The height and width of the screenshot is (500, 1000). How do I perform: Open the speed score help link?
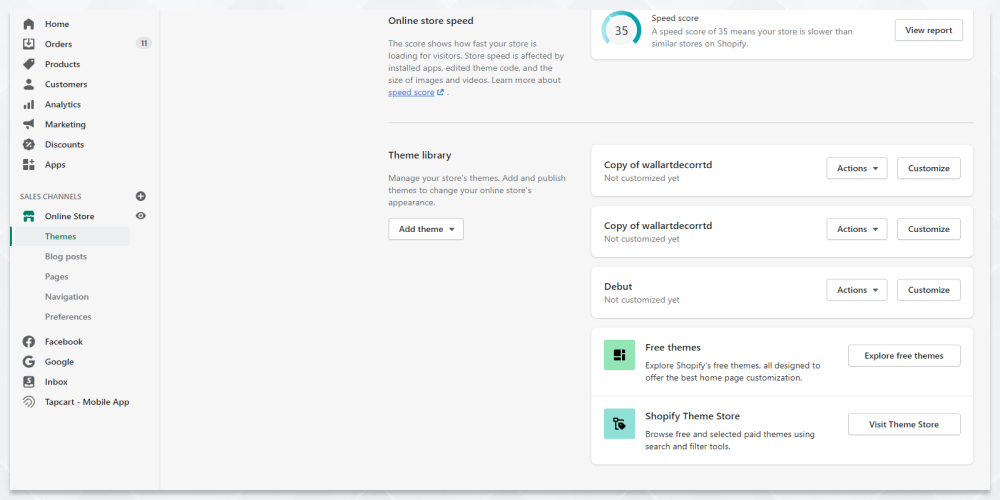click(411, 92)
